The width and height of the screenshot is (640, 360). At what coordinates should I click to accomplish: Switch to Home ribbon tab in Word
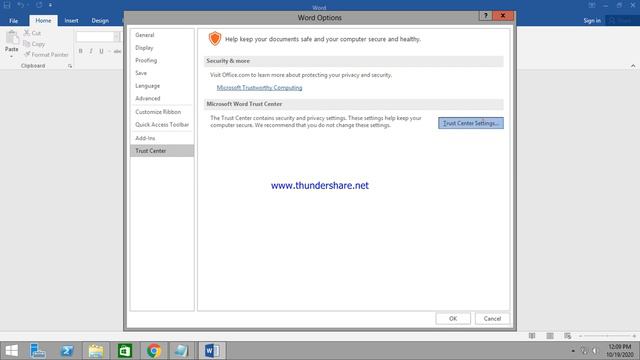(43, 20)
